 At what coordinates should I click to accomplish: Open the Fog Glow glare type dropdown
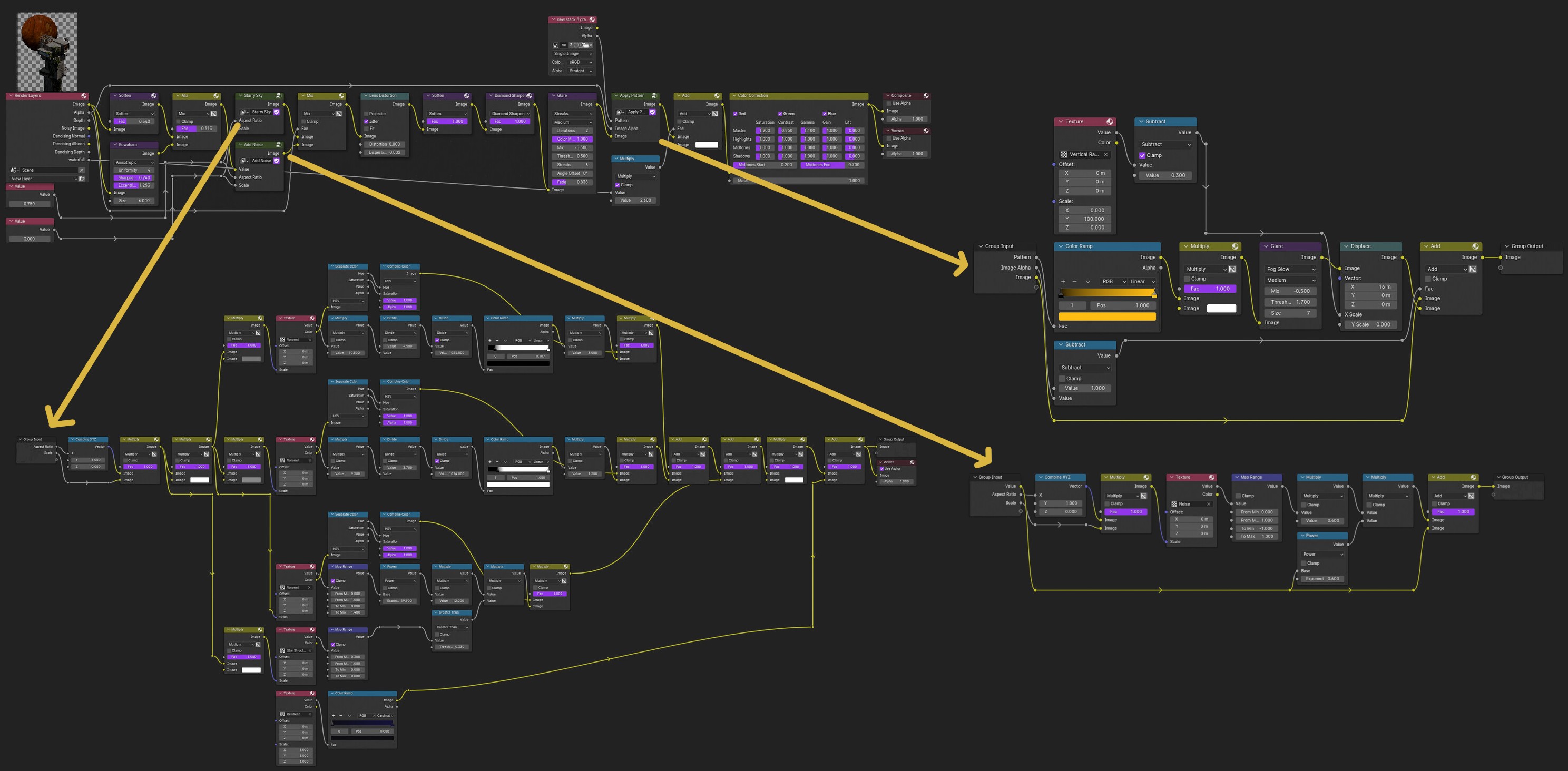[x=1290, y=269]
